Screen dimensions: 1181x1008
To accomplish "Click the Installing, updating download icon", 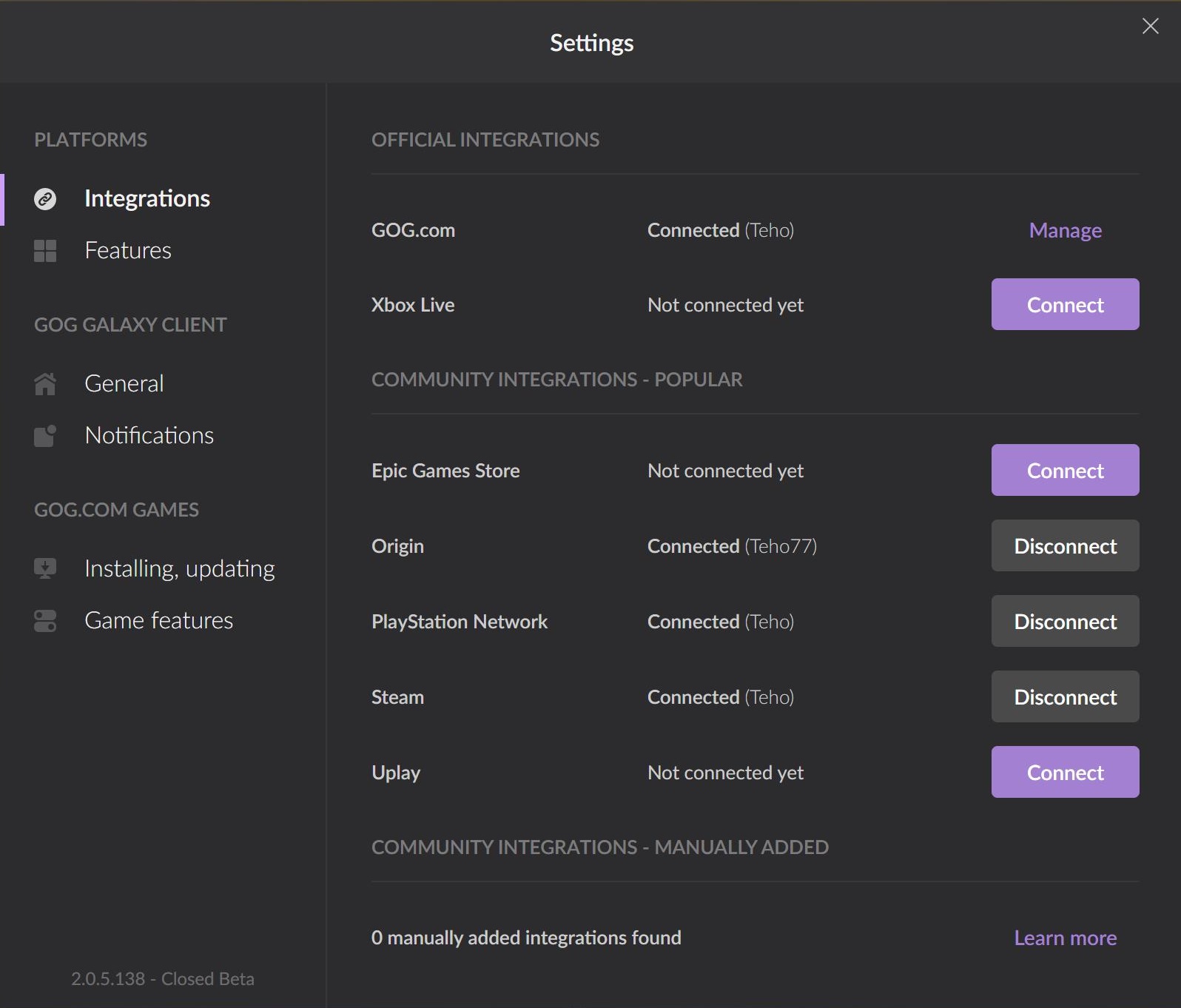I will click(x=45, y=568).
